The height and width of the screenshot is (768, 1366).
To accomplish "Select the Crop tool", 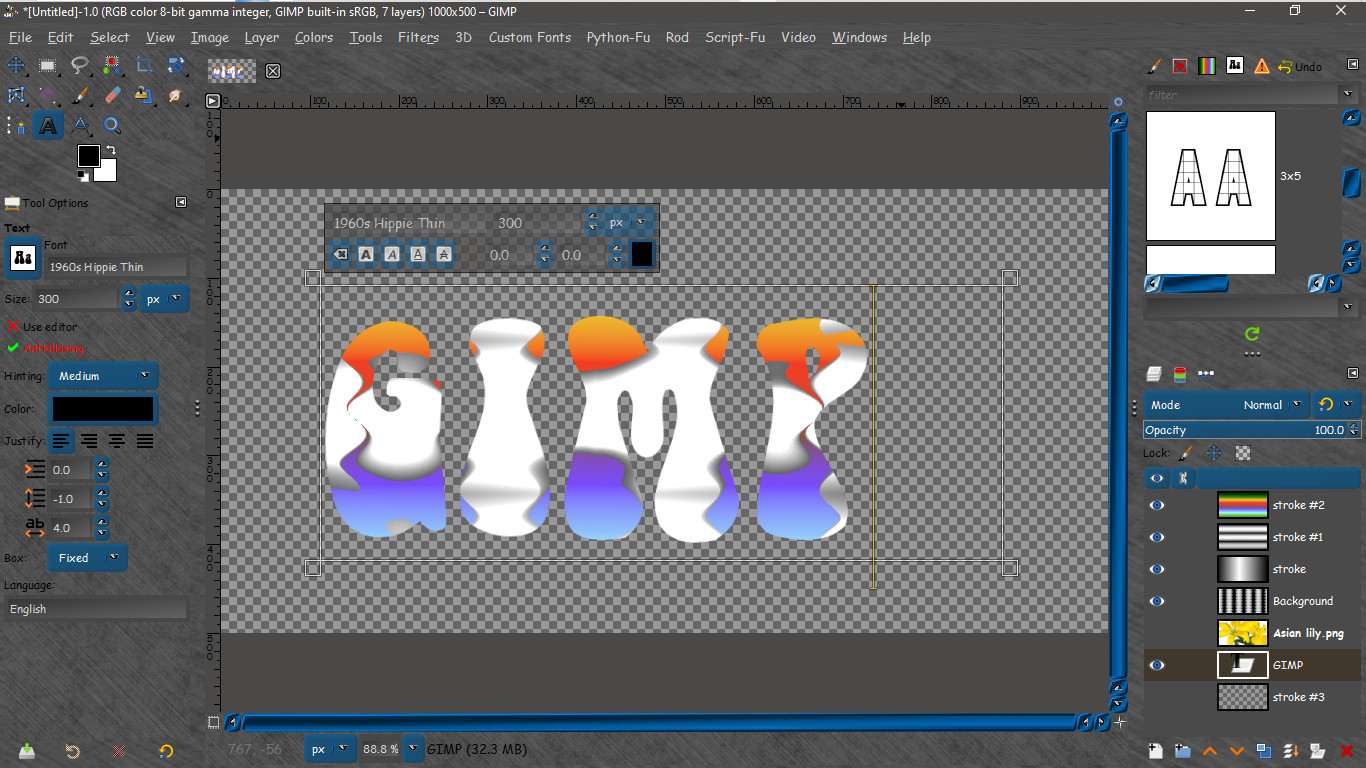I will tap(144, 66).
